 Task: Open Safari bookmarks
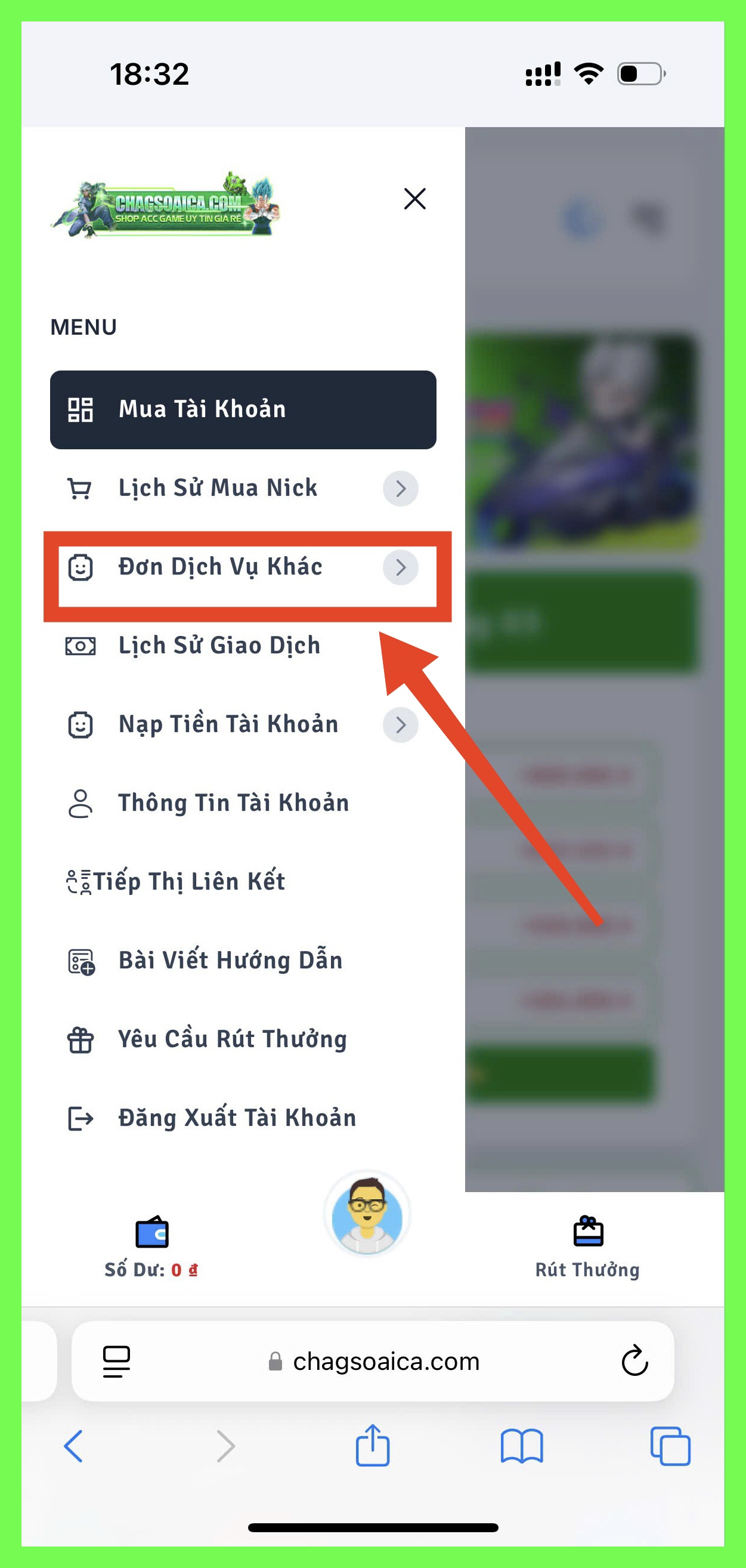click(521, 1446)
